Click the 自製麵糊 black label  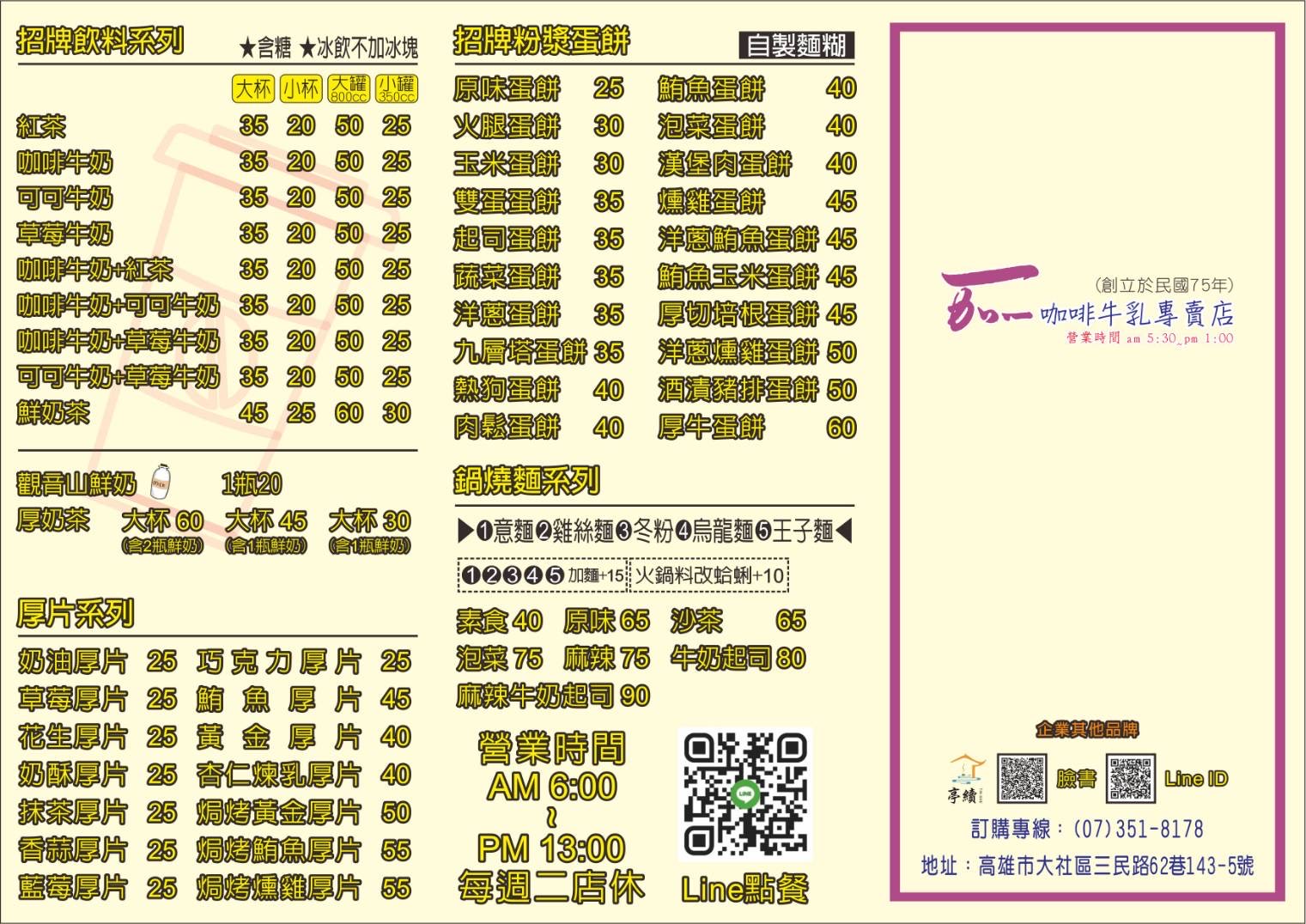coord(796,46)
